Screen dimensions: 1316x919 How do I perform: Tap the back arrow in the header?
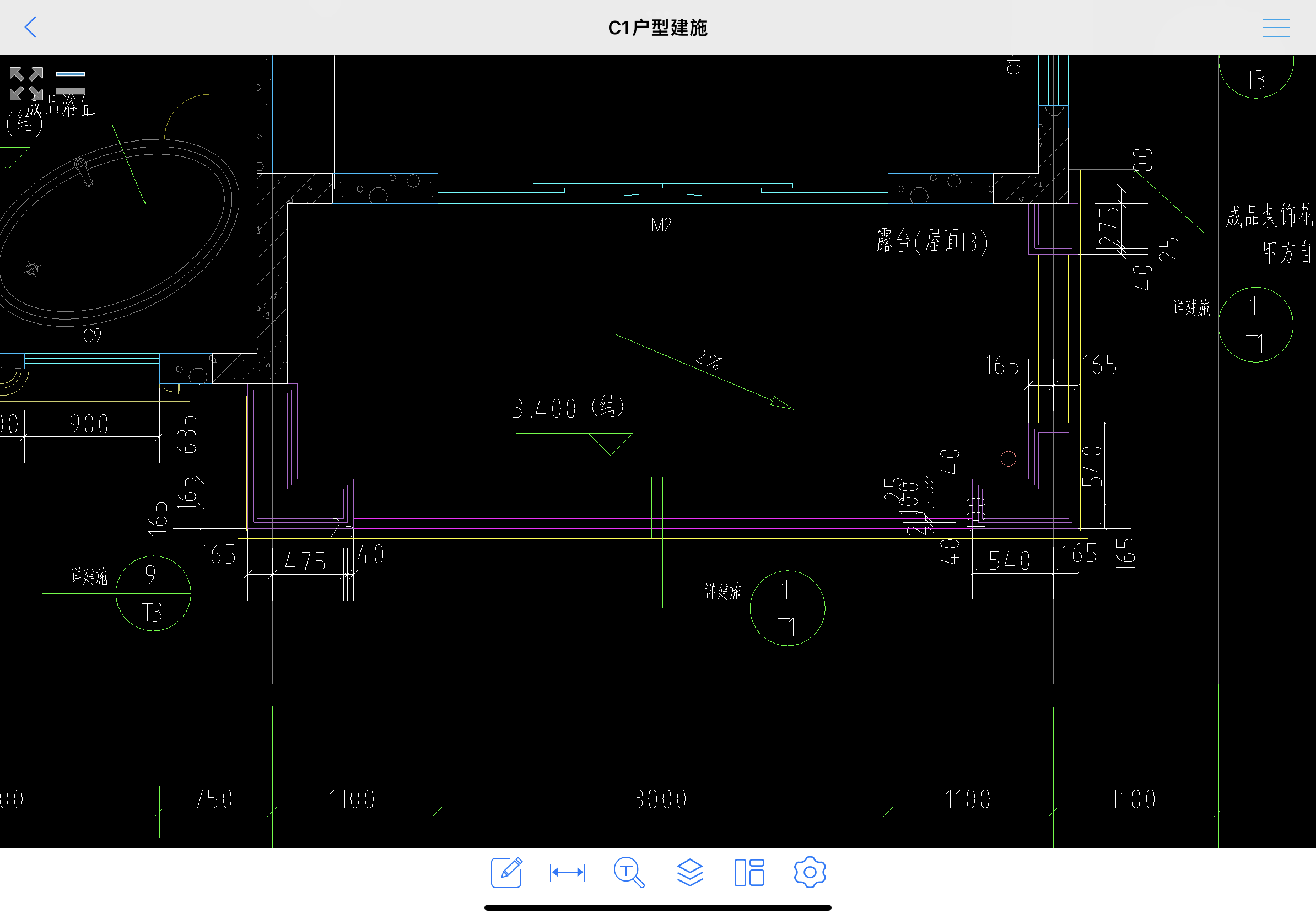pyautogui.click(x=31, y=27)
